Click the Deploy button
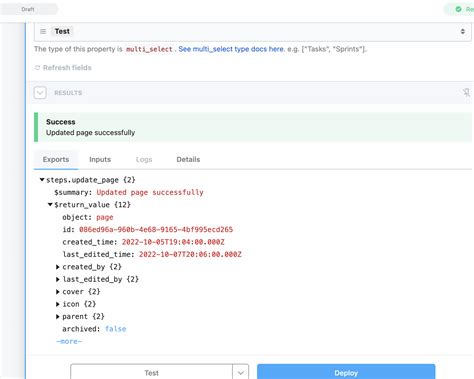The image size is (474, 379). (346, 372)
